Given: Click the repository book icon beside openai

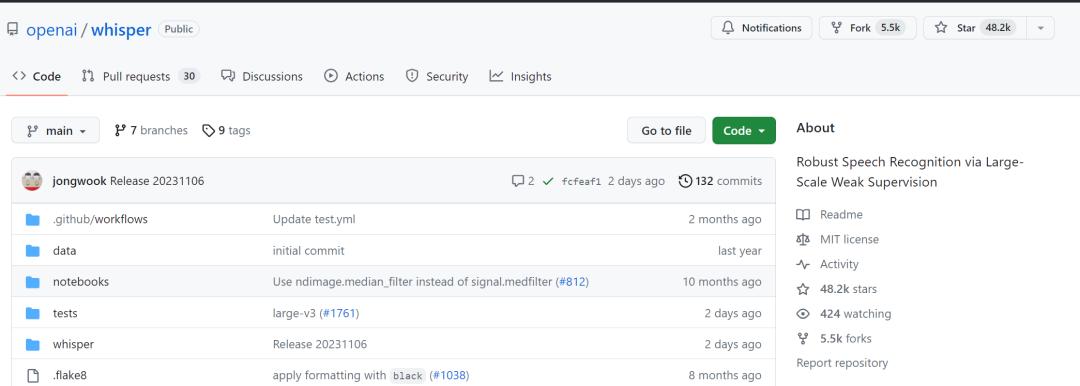Looking at the screenshot, I should 12,29.
